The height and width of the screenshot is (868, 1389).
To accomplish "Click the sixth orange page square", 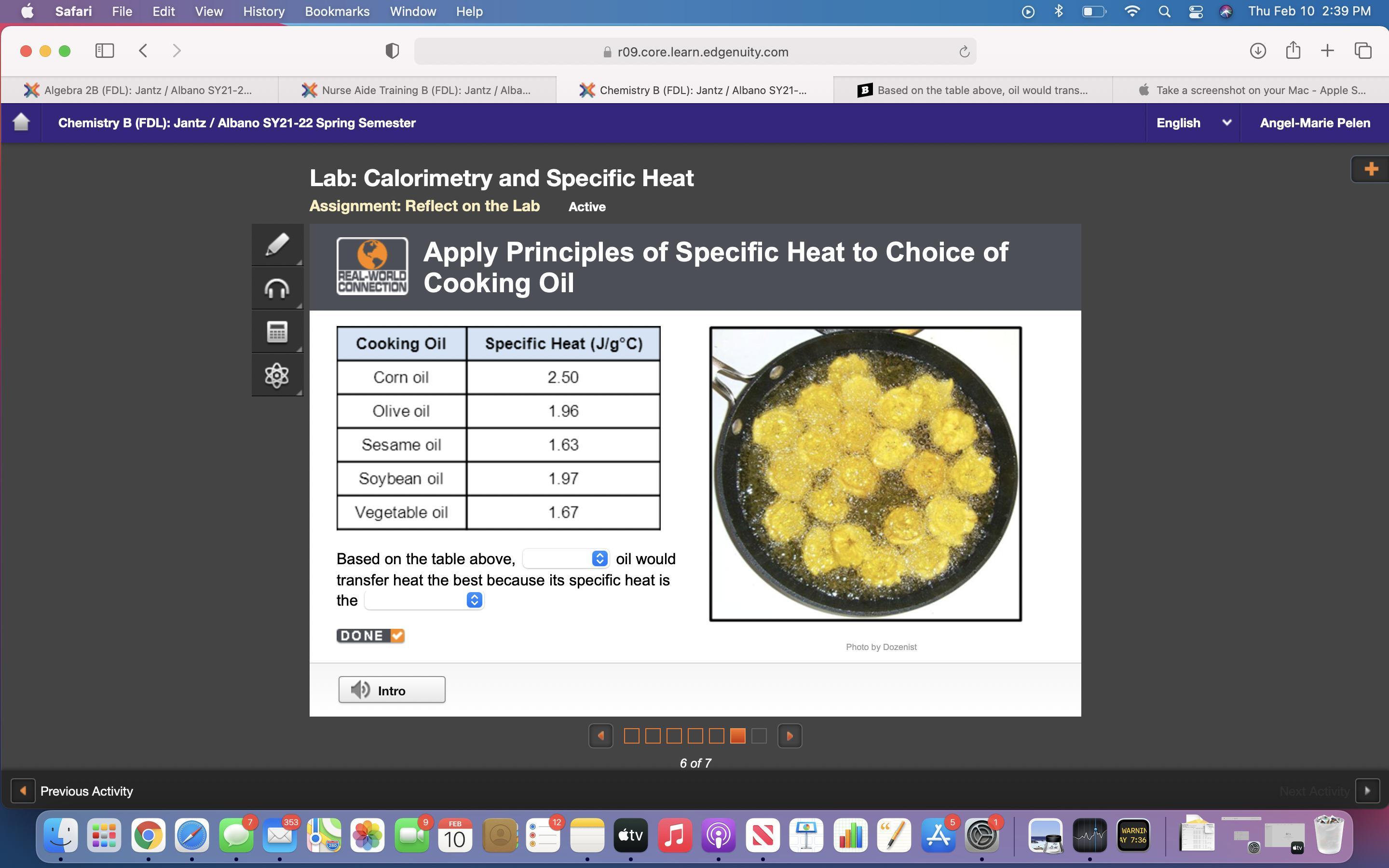I will [737, 735].
